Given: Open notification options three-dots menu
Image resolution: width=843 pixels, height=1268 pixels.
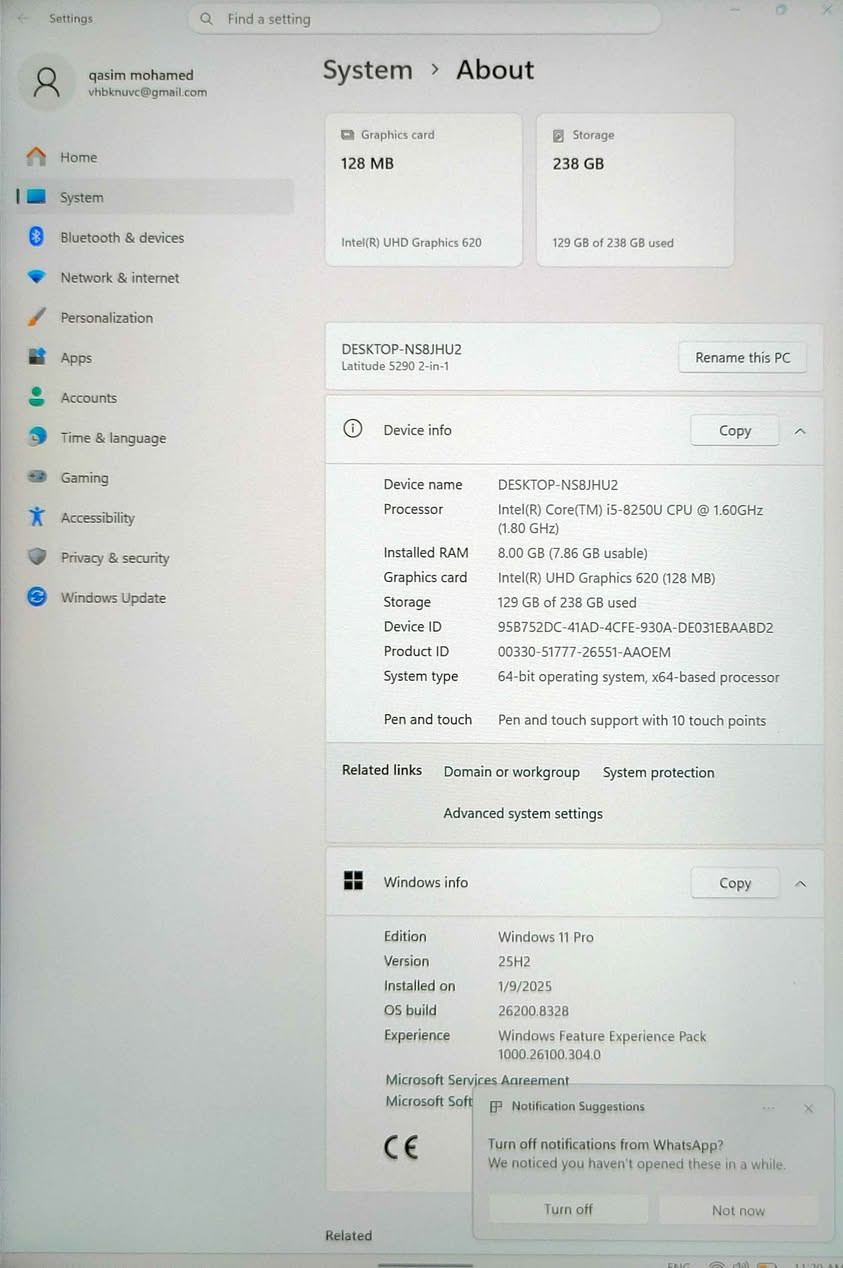Looking at the screenshot, I should [768, 1107].
